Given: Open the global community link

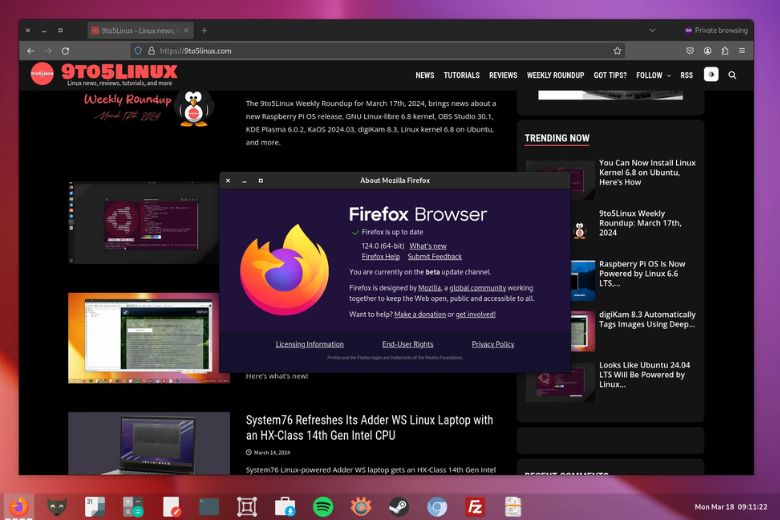Looking at the screenshot, I should coord(478,288).
